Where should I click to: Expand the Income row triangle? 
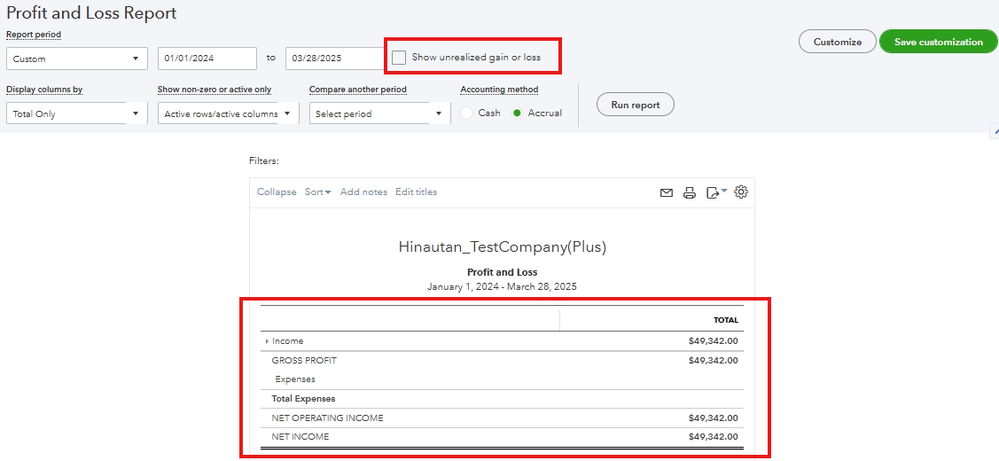coord(267,341)
